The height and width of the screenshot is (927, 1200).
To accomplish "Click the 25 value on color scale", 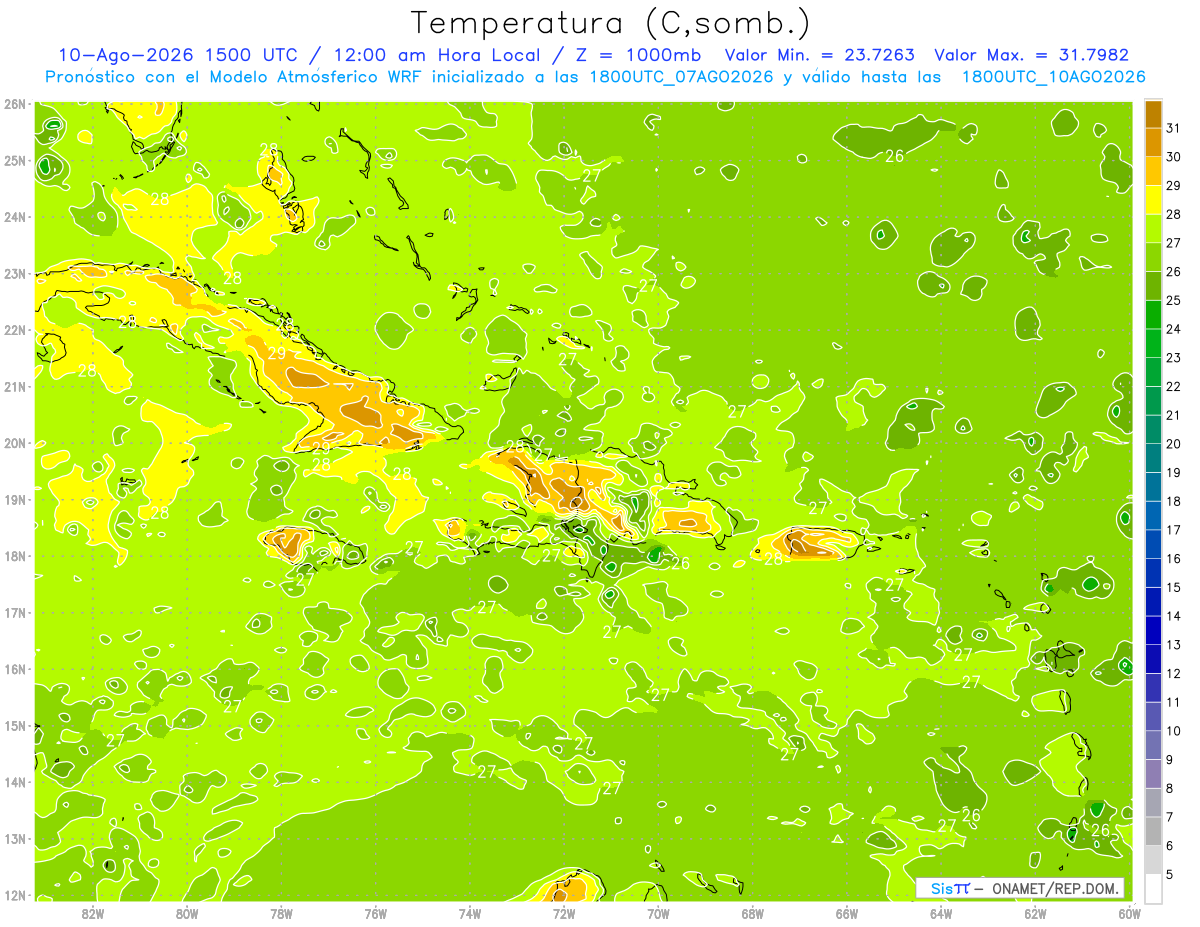I will (x=1174, y=300).
